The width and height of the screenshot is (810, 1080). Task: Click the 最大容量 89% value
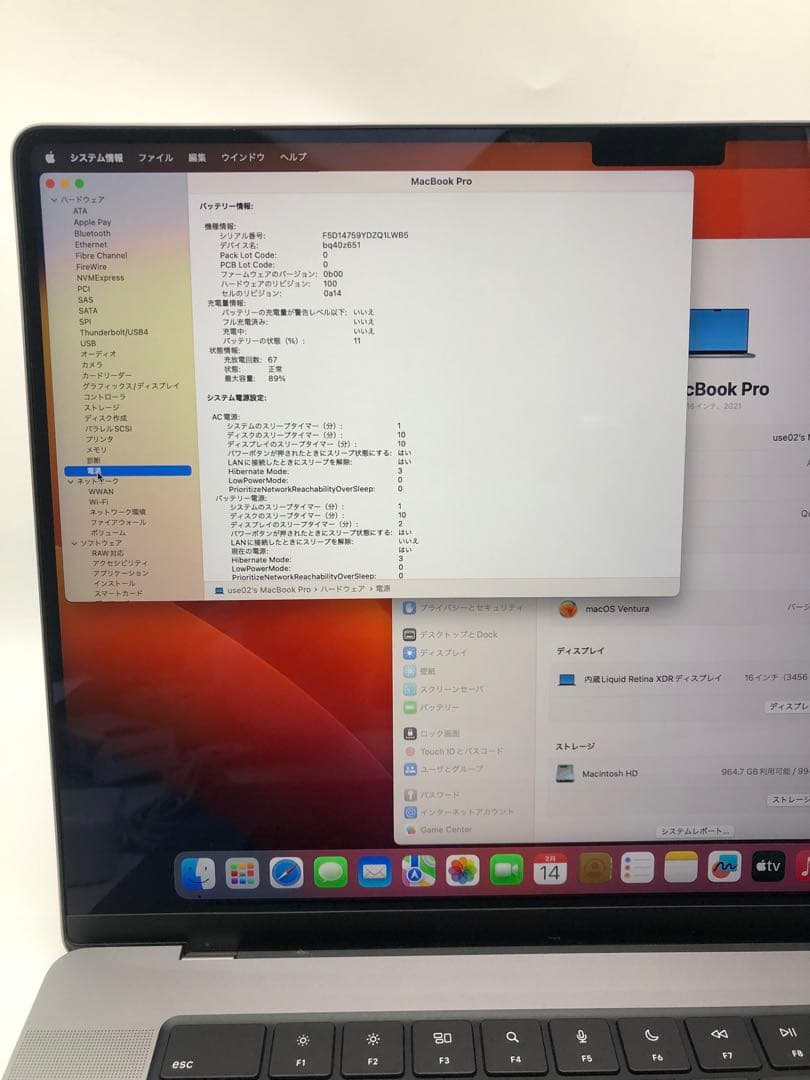[x=277, y=379]
